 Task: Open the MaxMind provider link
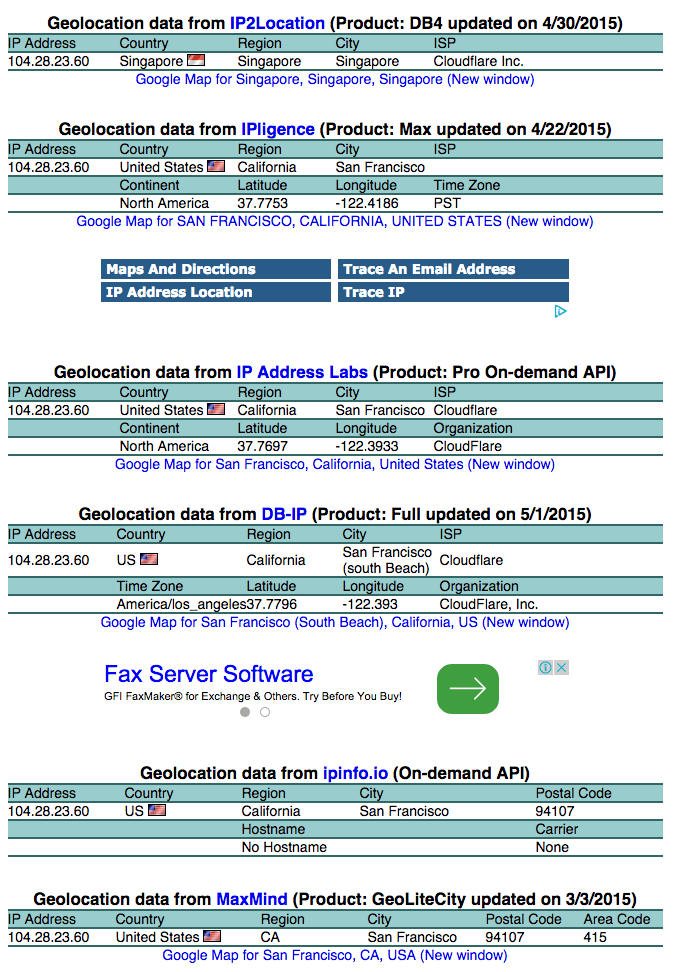click(x=252, y=899)
